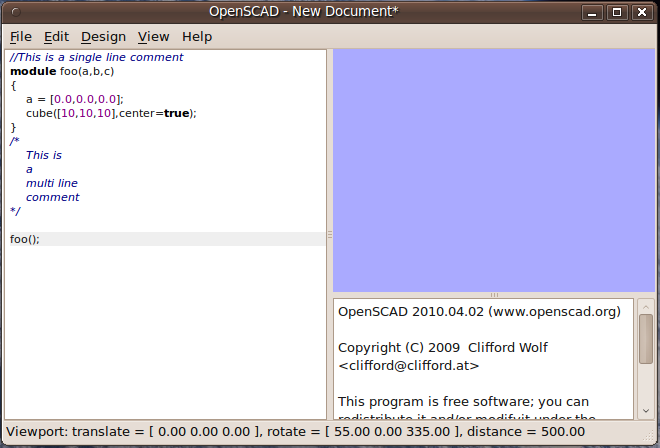Open the View menu
Image resolution: width=660 pixels, height=448 pixels.
(x=153, y=37)
